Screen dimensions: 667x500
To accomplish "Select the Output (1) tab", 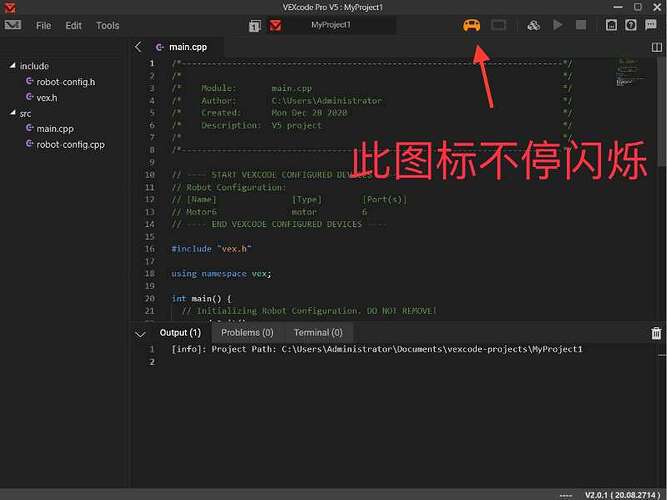I will [x=180, y=333].
